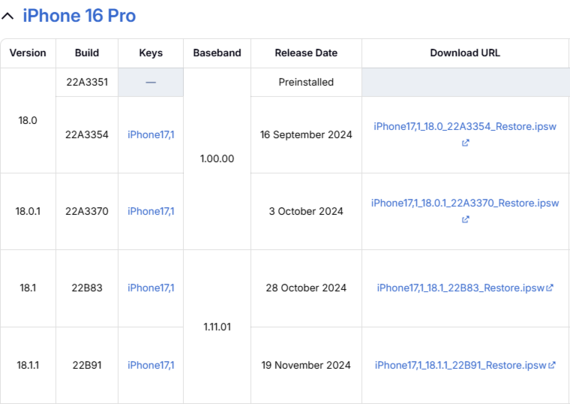Image resolution: width=570 pixels, height=404 pixels.
Task: Open iPhone17,1 keys link for build 22B83
Action: pyautogui.click(x=151, y=288)
